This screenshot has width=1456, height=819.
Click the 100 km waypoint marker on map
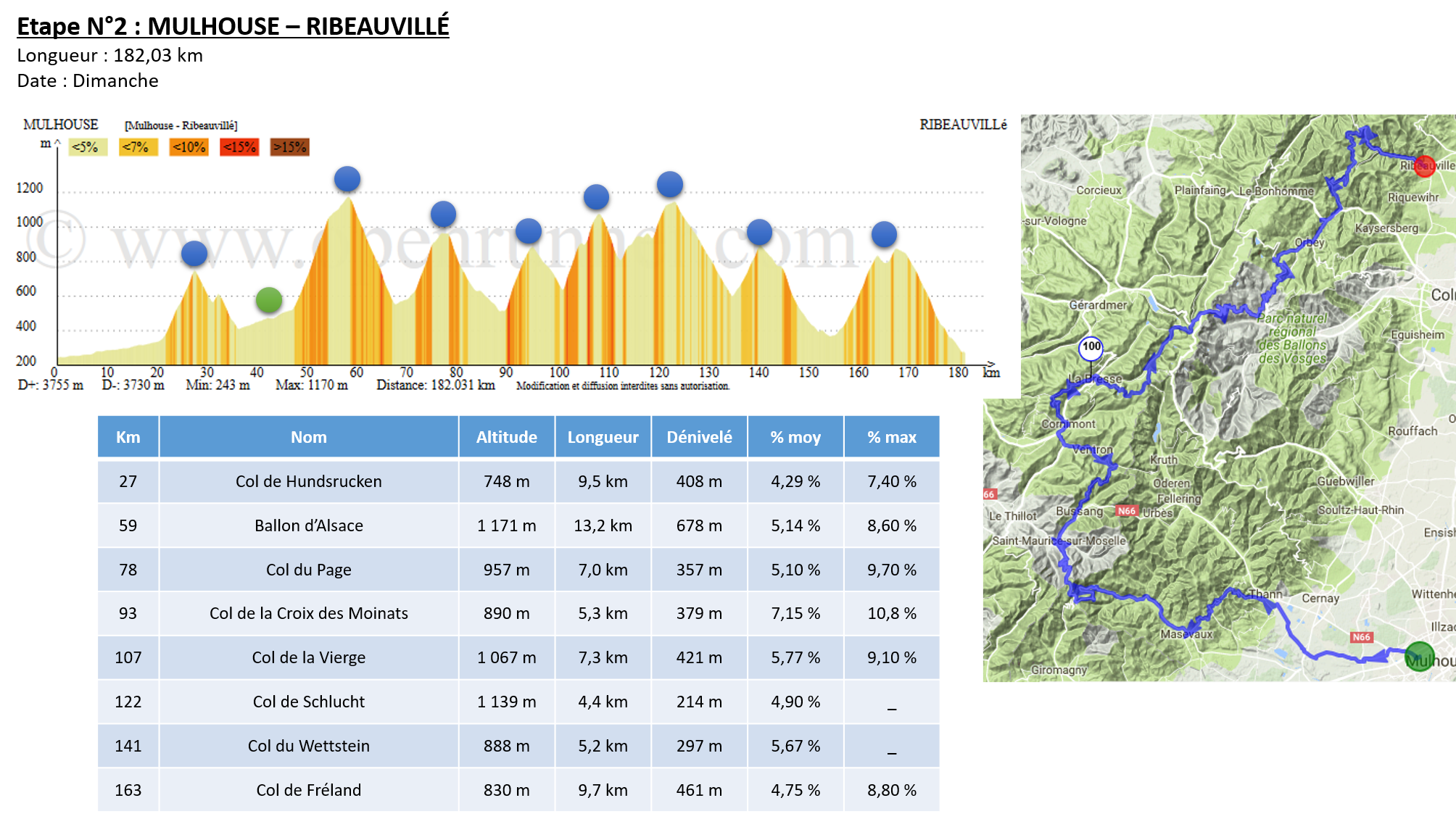[x=1091, y=347]
